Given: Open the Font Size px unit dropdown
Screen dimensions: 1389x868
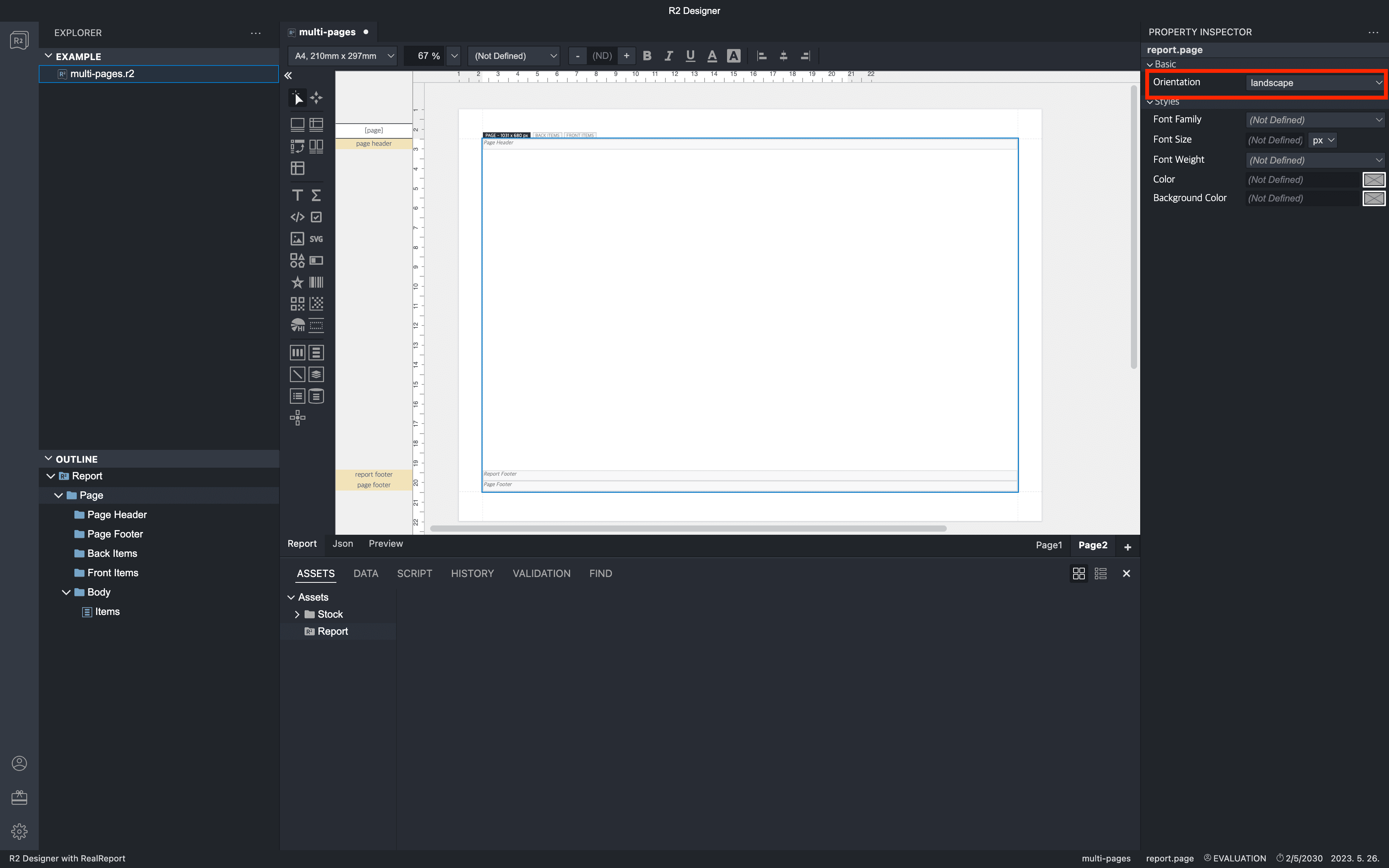Looking at the screenshot, I should click(1323, 140).
